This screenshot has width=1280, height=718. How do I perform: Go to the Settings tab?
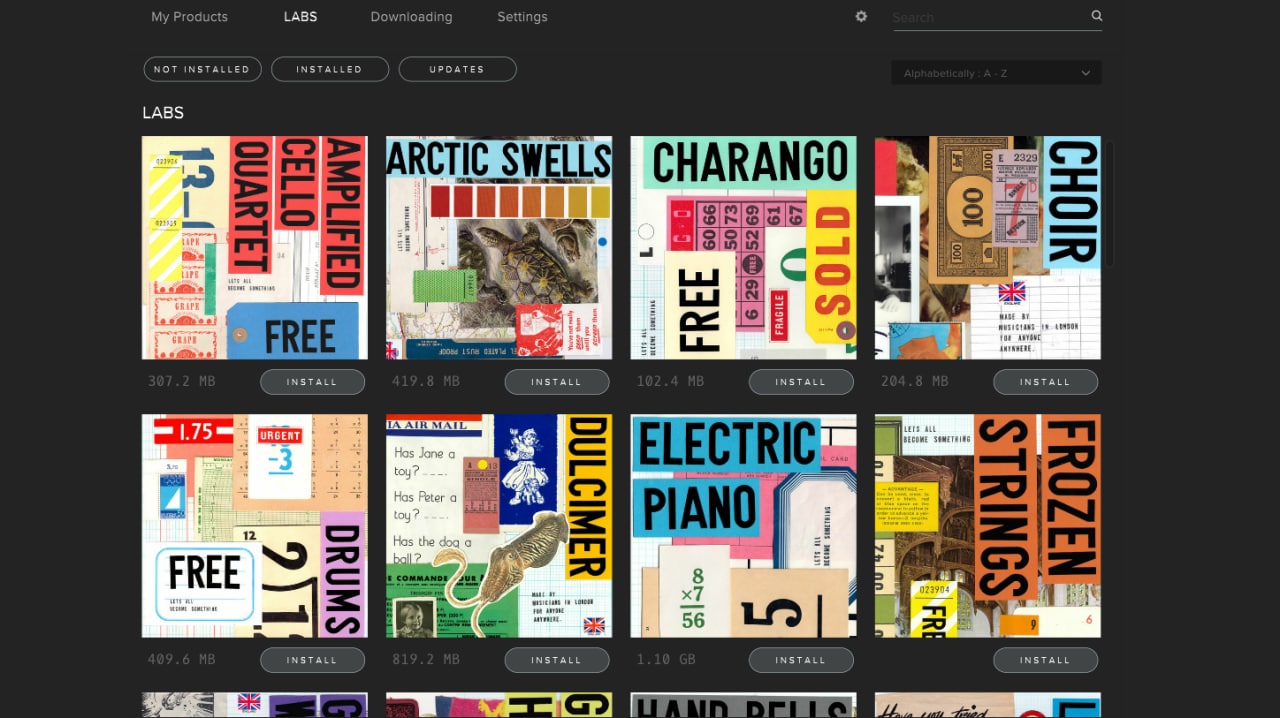tap(522, 17)
